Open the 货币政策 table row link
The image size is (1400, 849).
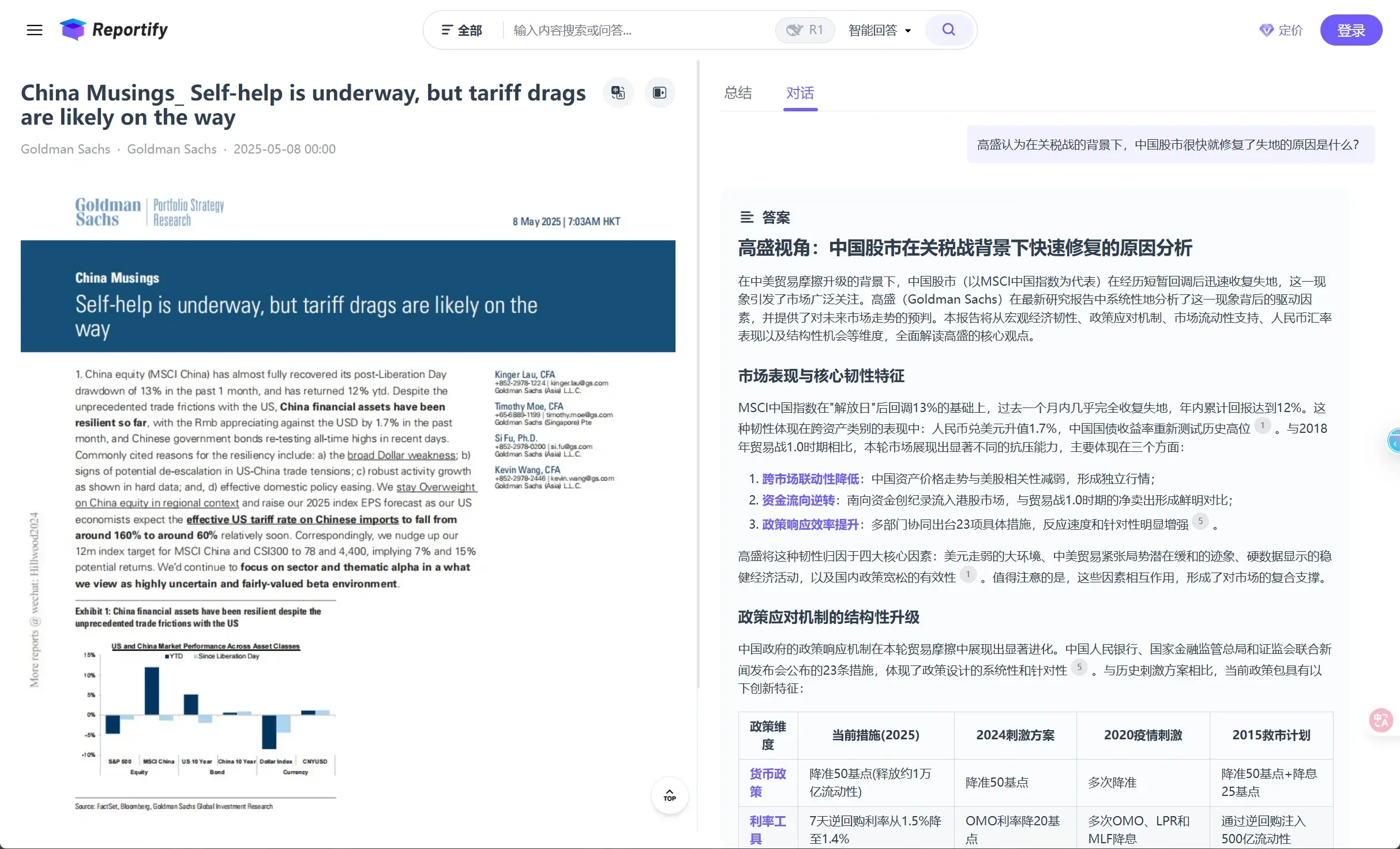pos(767,782)
